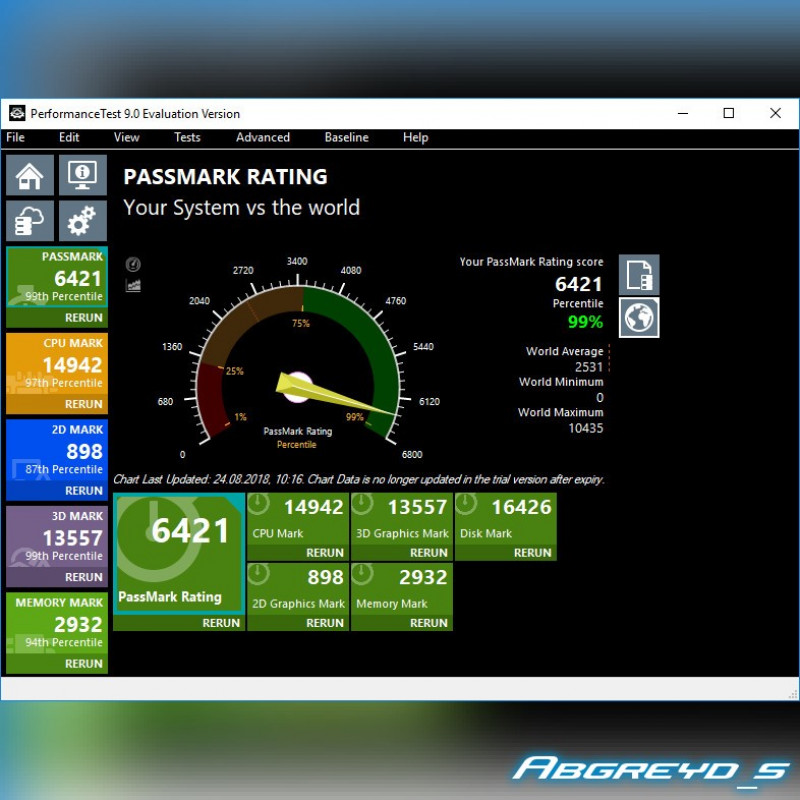The height and width of the screenshot is (800, 800).
Task: Select the 3D MARK 13557 sidebar panel
Action: click(x=57, y=536)
